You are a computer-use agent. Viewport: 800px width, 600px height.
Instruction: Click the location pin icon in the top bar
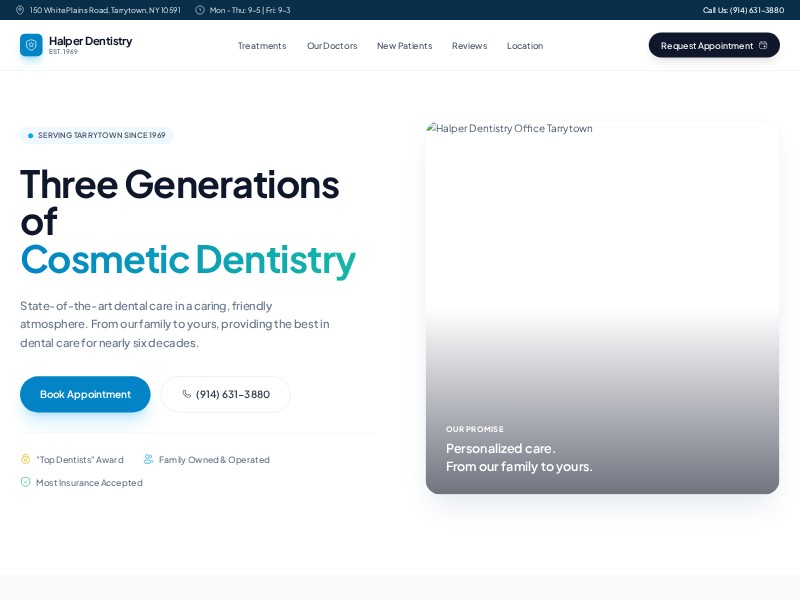[22, 10]
